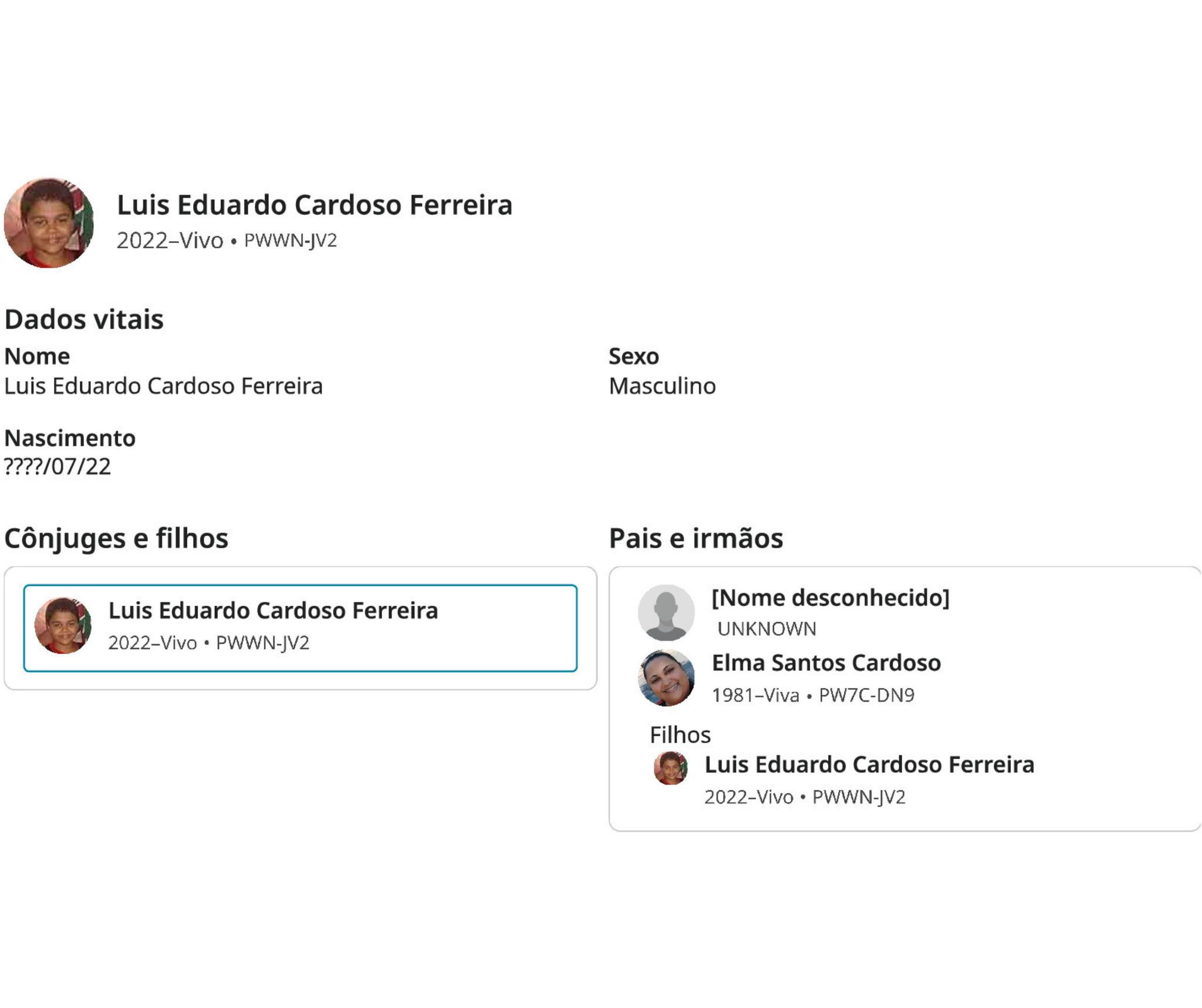Click the PW7C-DN9 ID beside Elma
The width and height of the screenshot is (1202, 1008).
[866, 695]
